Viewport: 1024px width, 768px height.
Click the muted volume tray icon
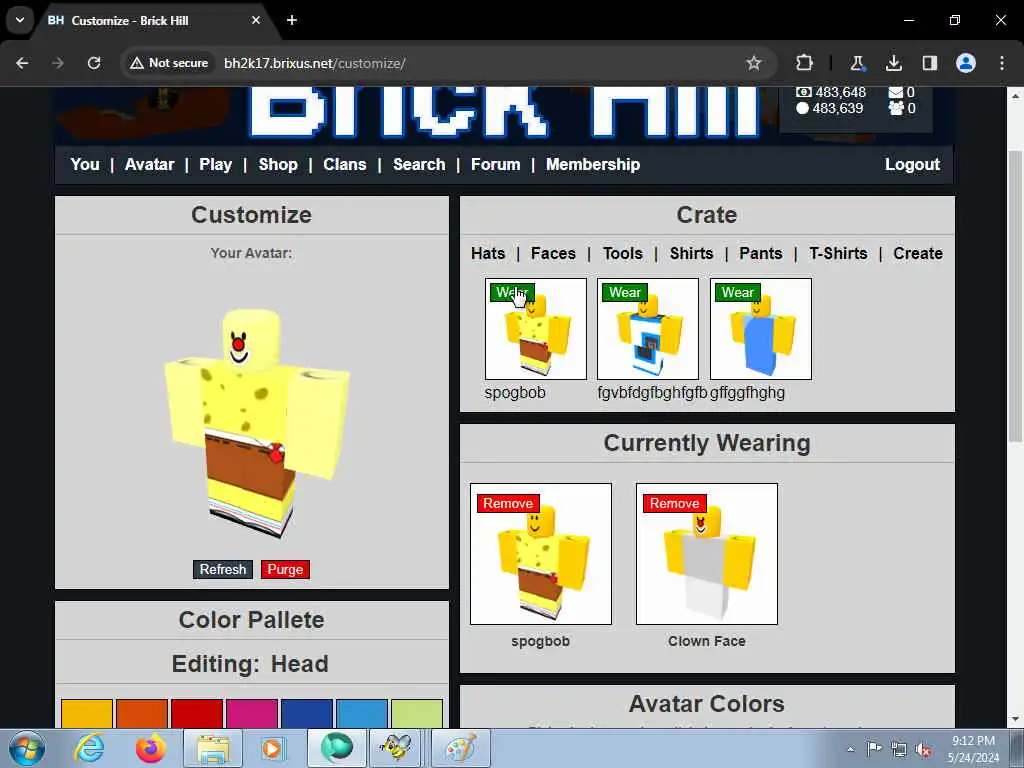[923, 750]
